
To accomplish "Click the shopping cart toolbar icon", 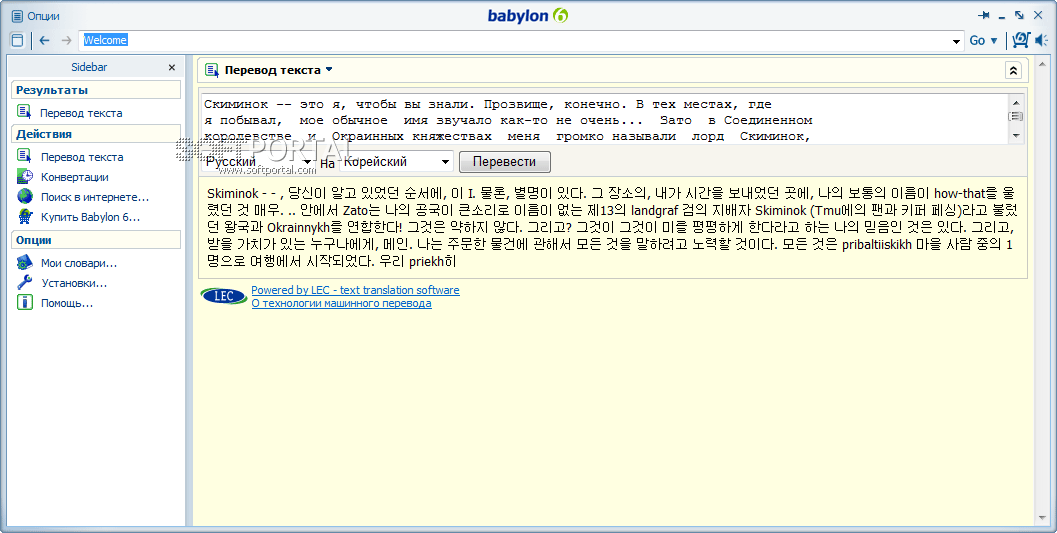I will pyautogui.click(x=1021, y=40).
